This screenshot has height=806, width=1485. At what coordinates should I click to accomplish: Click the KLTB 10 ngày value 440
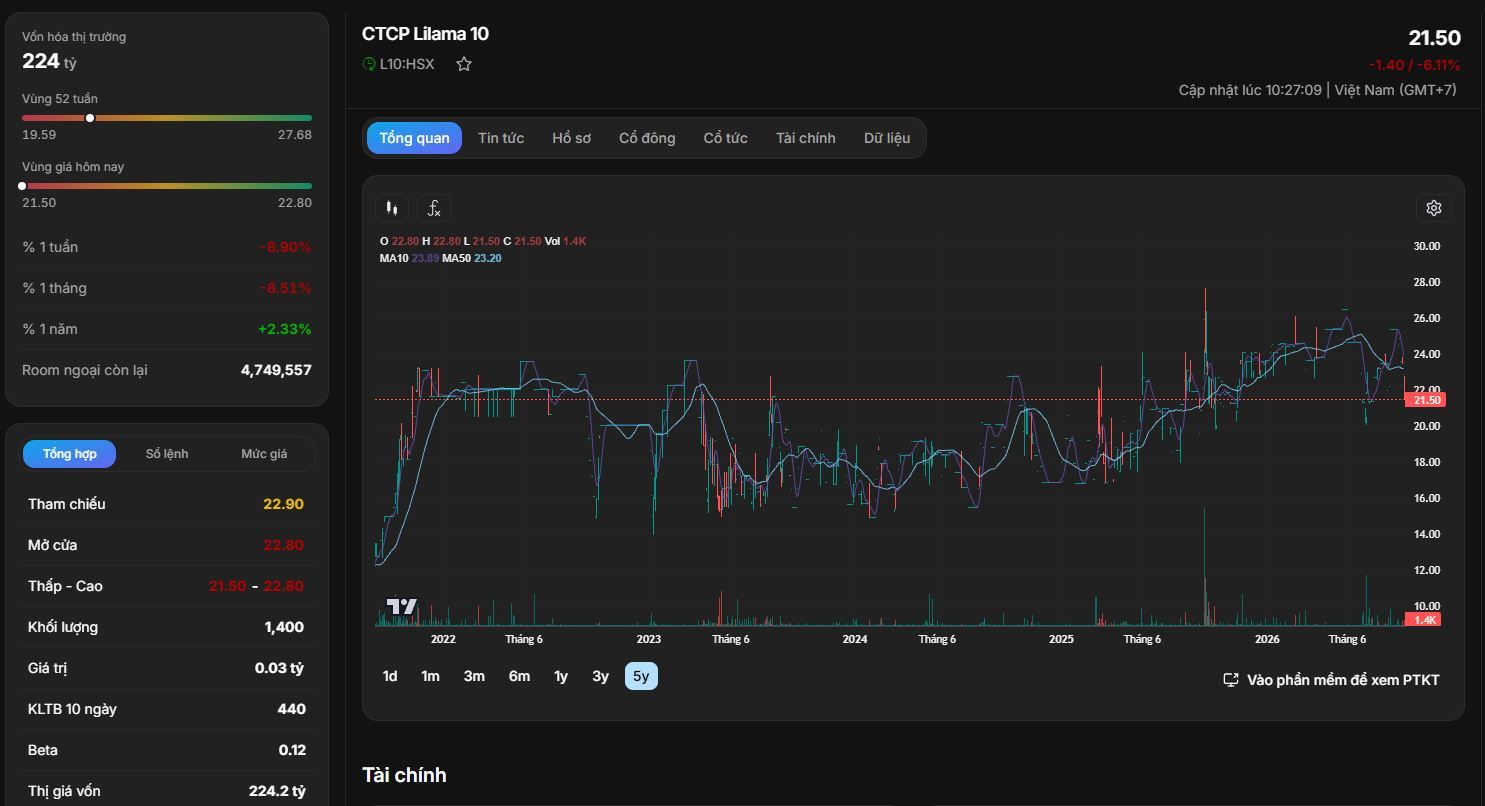[291, 709]
